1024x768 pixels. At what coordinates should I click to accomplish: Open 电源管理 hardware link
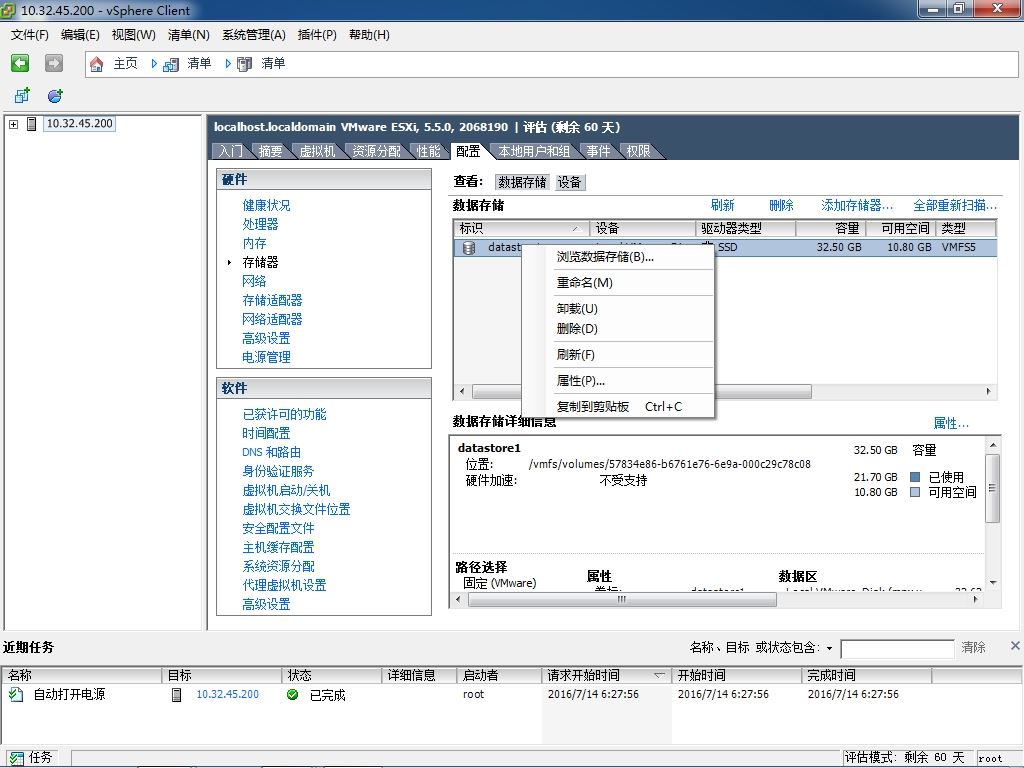pyautogui.click(x=266, y=357)
